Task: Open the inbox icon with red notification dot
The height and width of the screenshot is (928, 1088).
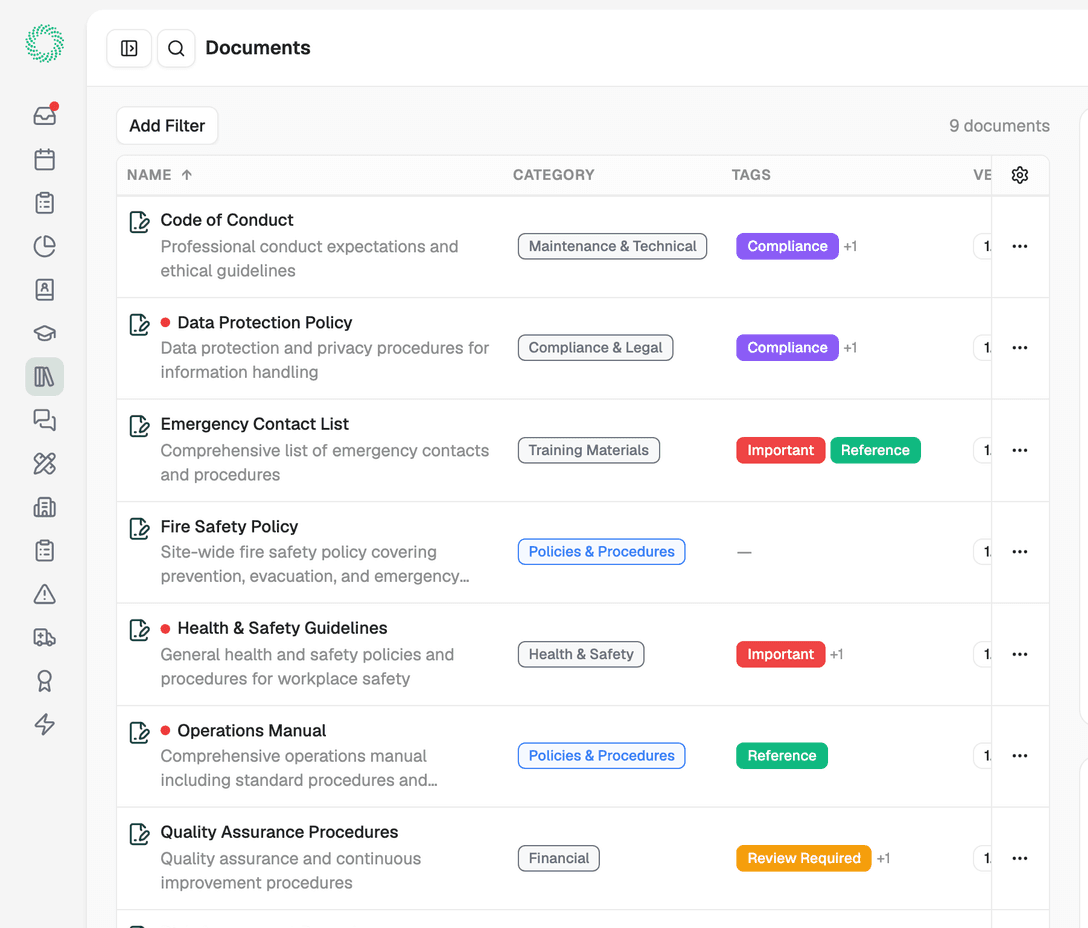Action: [44, 115]
